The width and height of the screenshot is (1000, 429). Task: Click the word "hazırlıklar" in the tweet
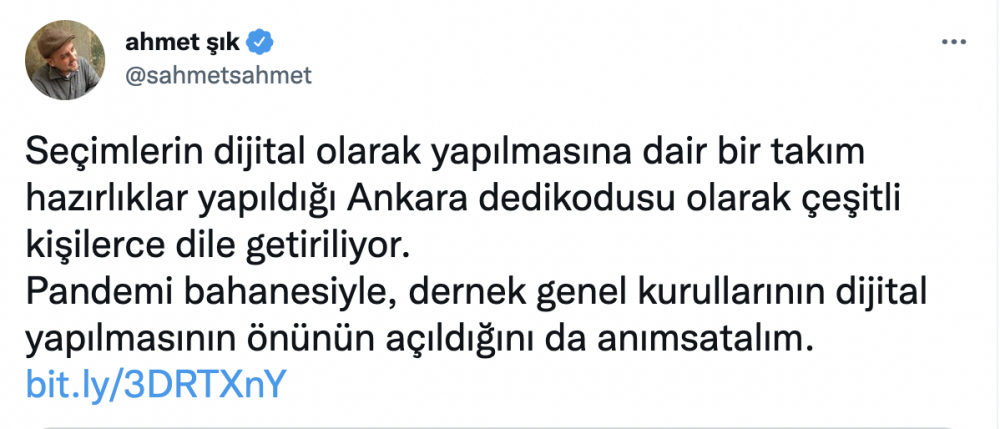point(108,199)
